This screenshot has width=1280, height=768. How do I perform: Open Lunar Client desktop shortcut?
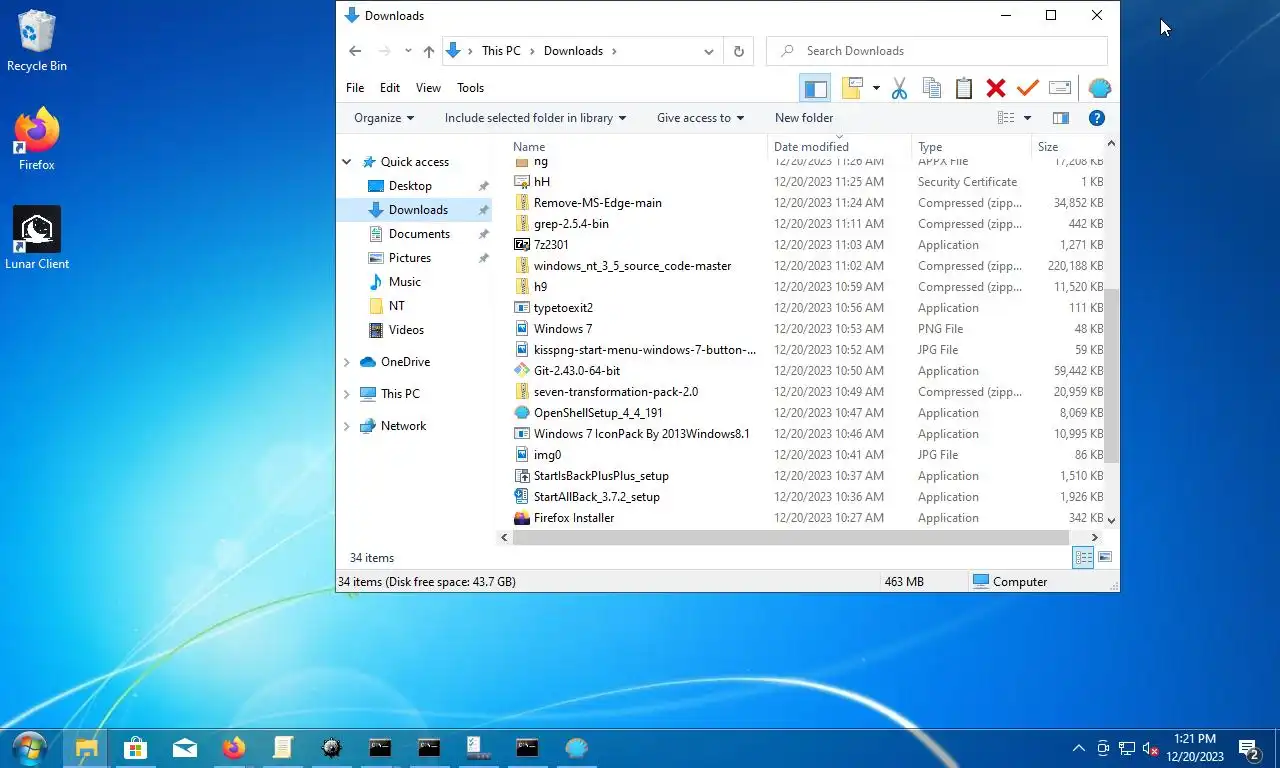click(37, 238)
